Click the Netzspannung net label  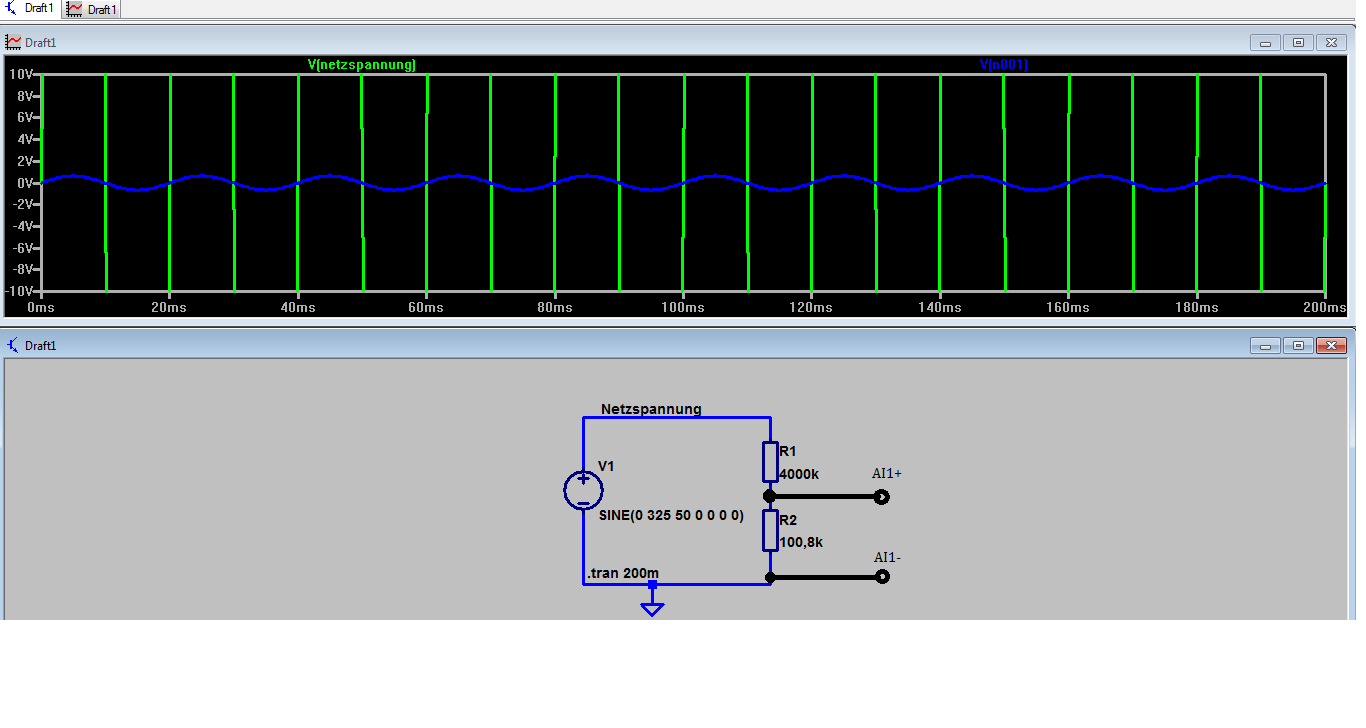651,409
